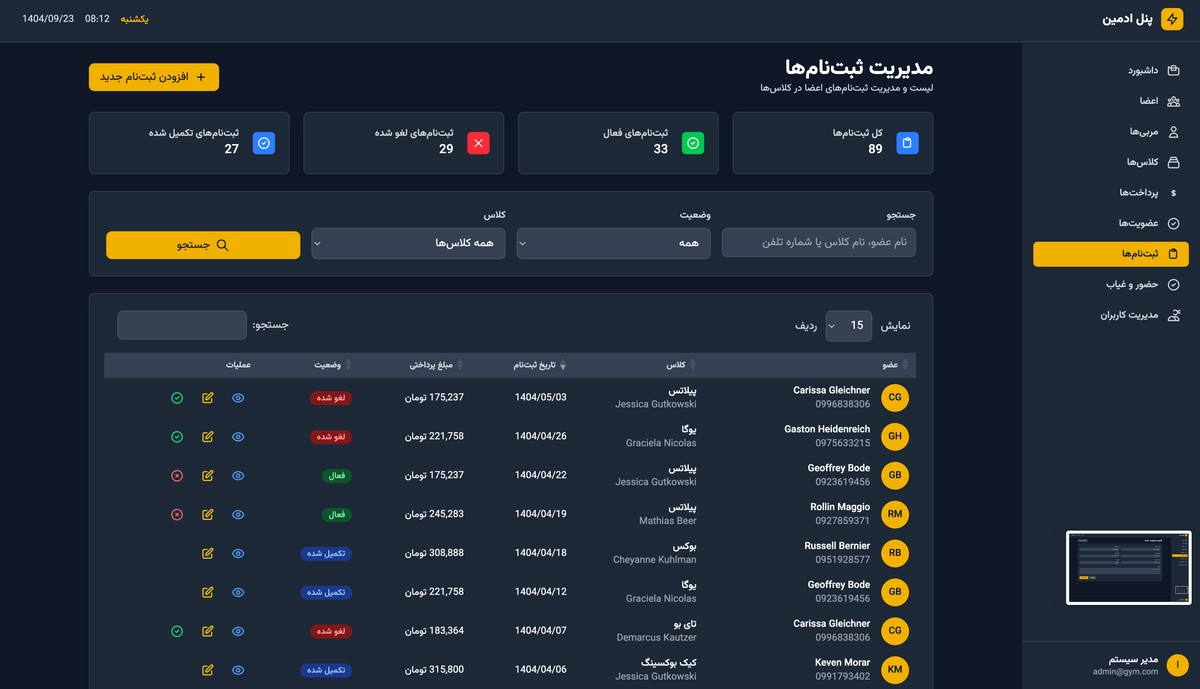Click the yellow جستجو search button
Screen dimensions: 1200x689
click(203, 245)
